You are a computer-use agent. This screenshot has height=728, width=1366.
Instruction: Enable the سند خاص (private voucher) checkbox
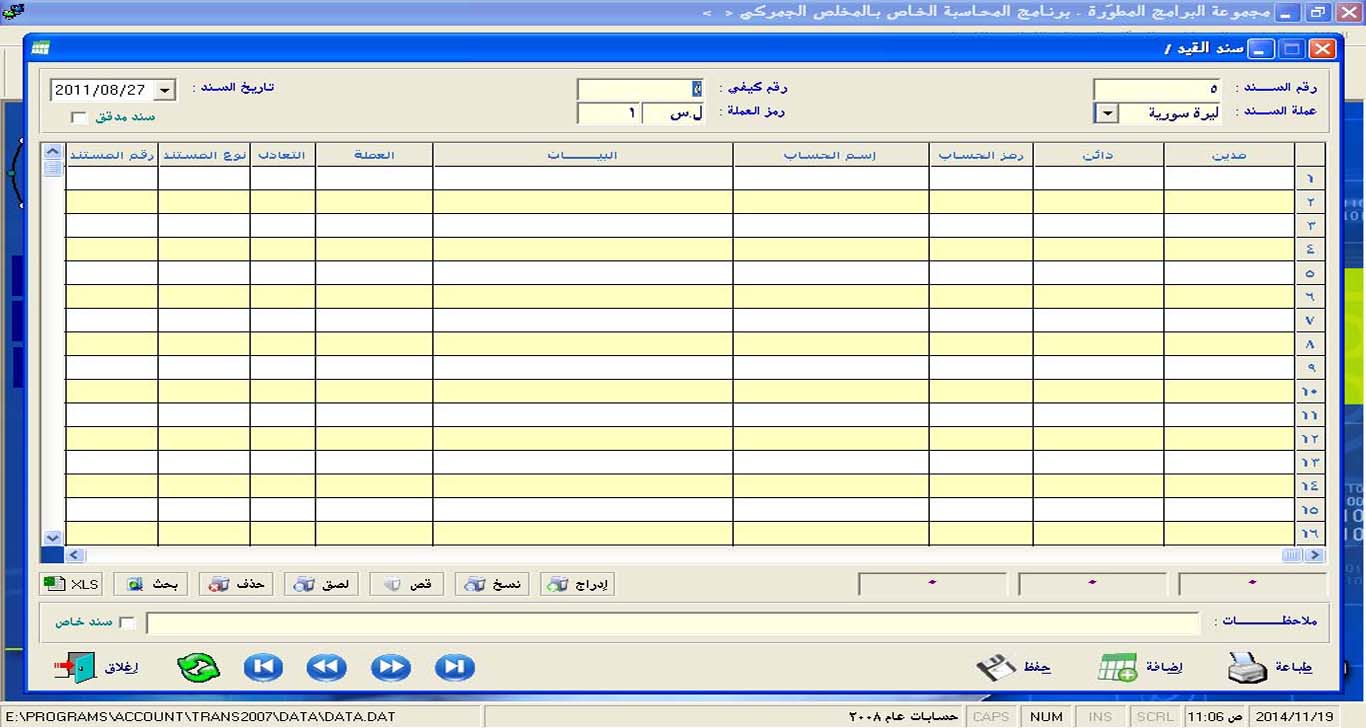[127, 623]
